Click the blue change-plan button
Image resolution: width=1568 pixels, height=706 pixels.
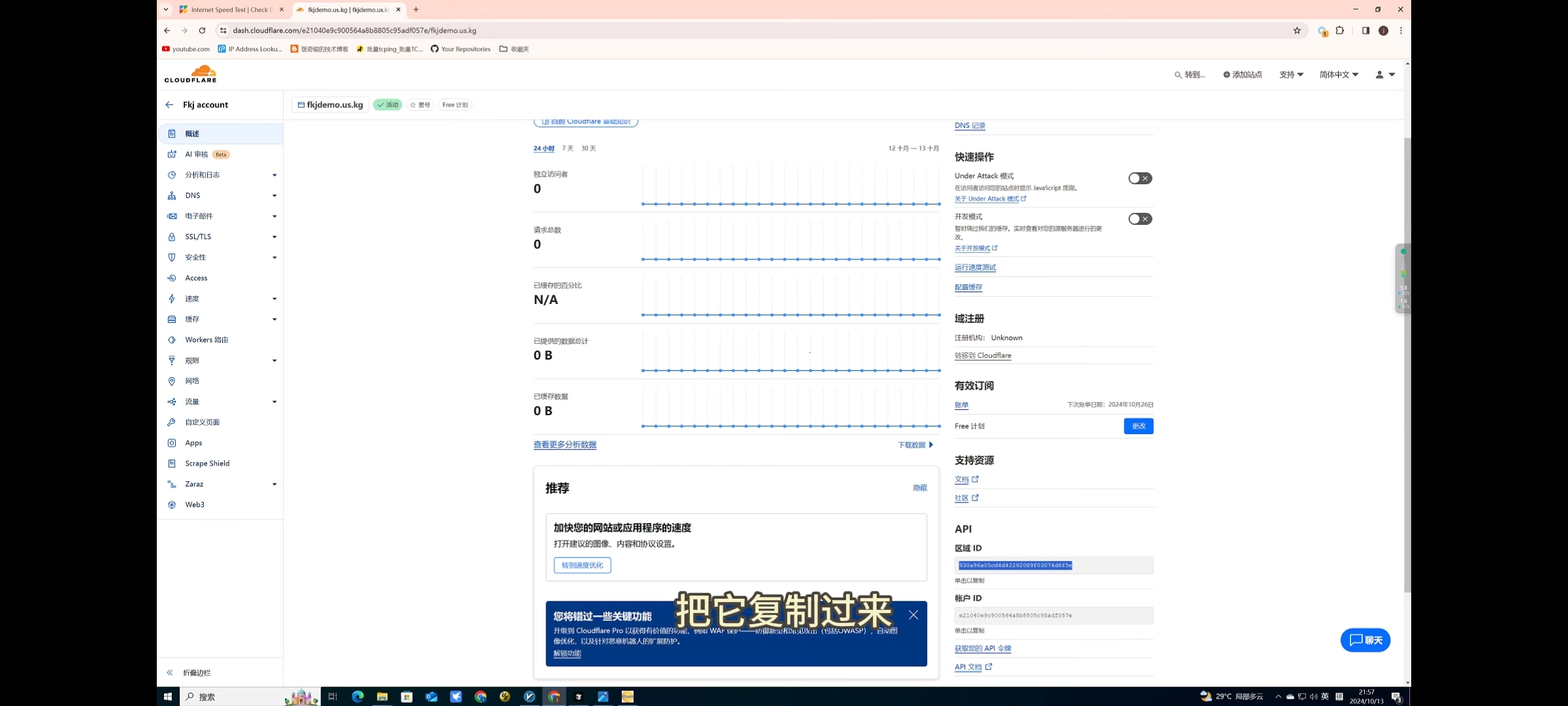point(1138,426)
